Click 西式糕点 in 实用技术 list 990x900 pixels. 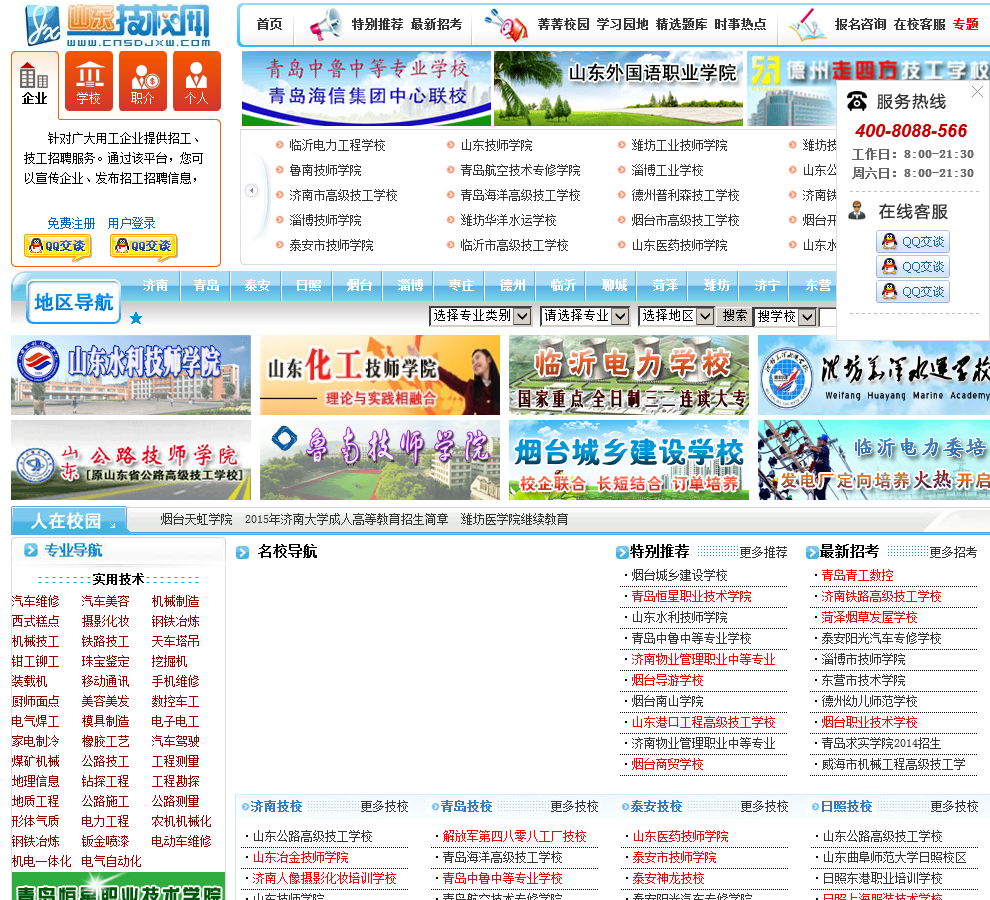(x=35, y=621)
